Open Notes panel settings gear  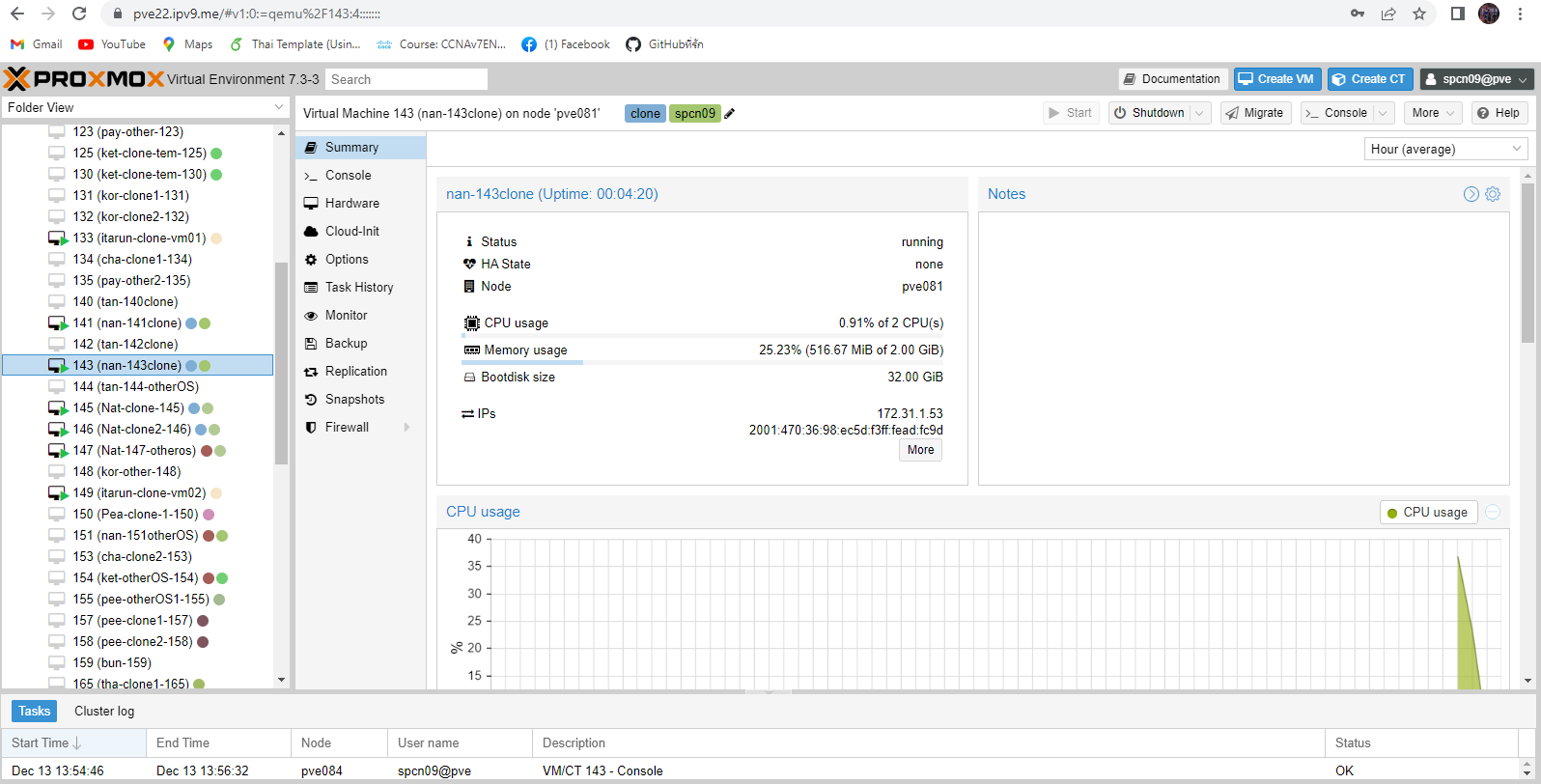tap(1493, 194)
